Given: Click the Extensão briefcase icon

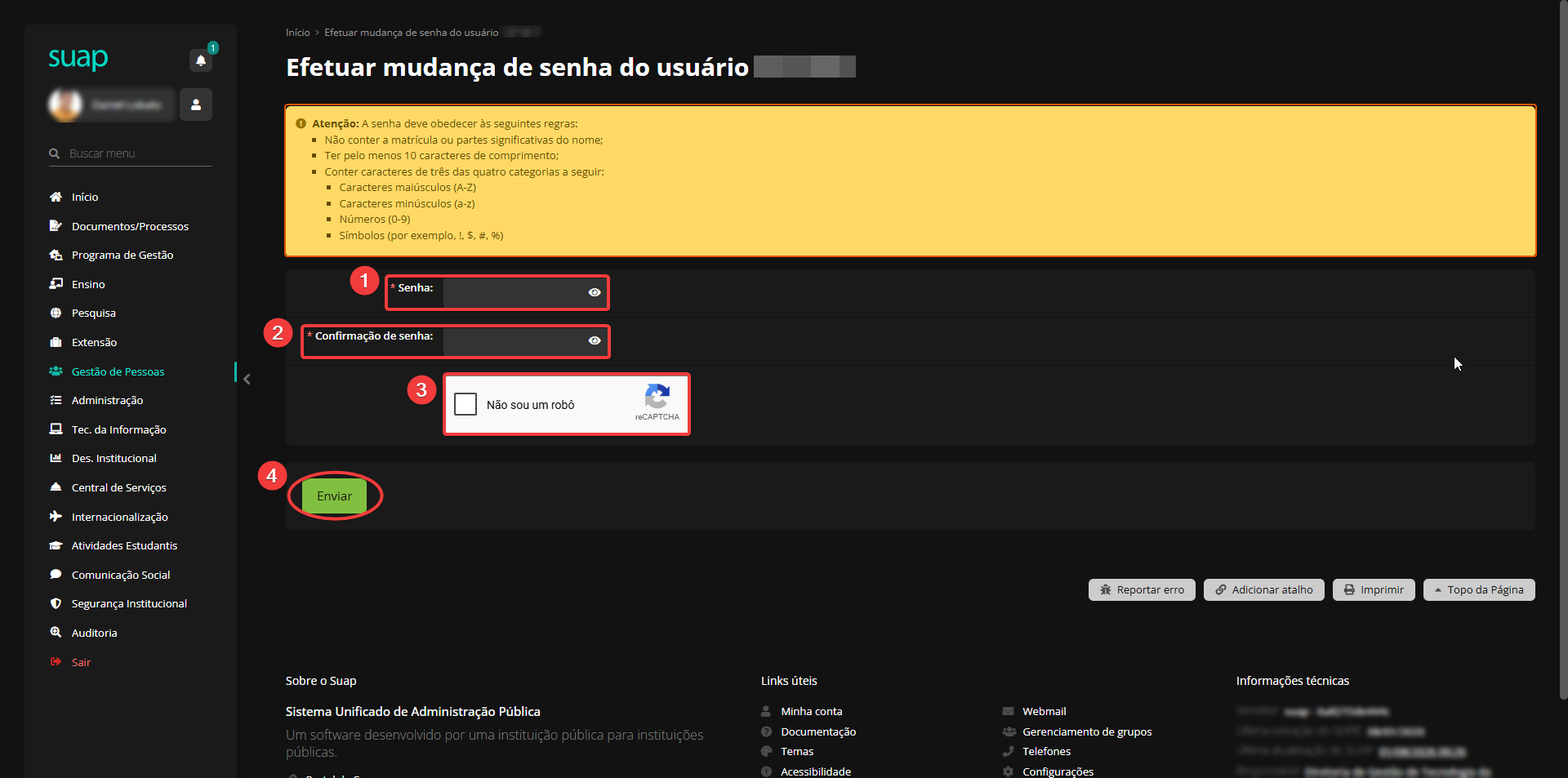Looking at the screenshot, I should coord(56,342).
